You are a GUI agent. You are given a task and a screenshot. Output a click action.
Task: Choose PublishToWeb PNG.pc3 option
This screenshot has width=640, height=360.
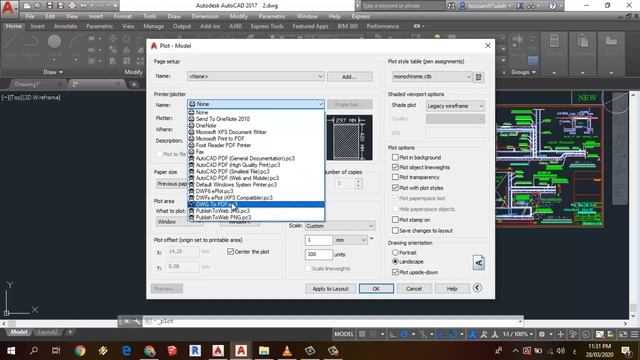(256, 217)
